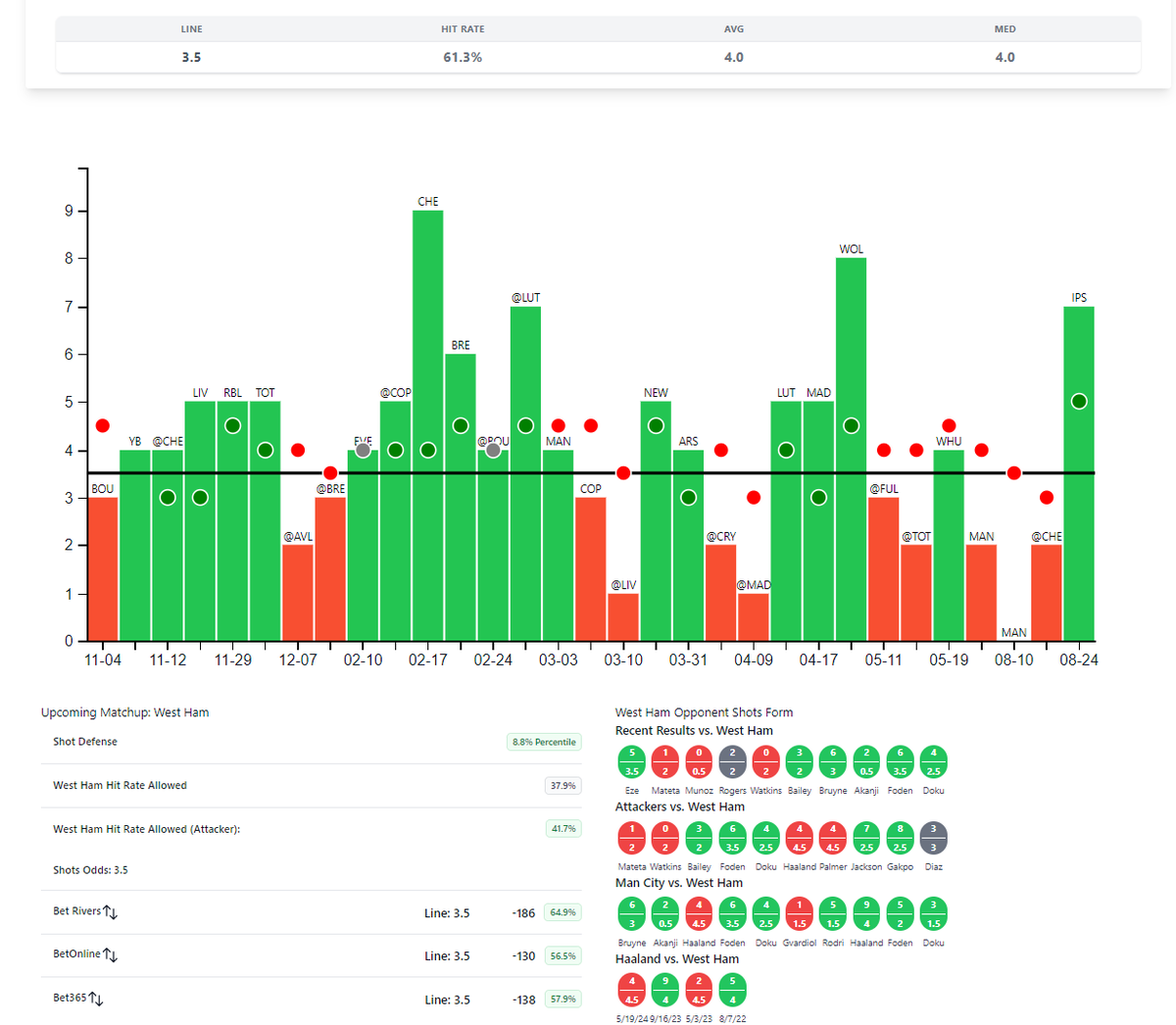This screenshot has width=1176, height=1025.
Task: Click Haaland's 9/16/23 result pill
Action: pos(665,991)
